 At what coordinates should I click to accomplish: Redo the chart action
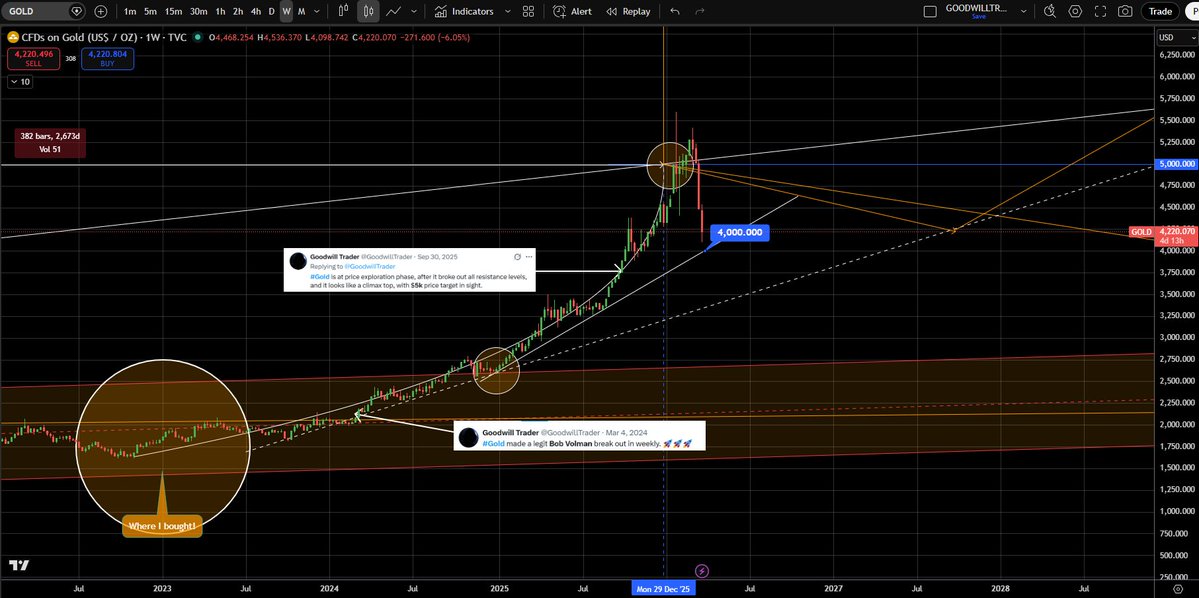click(x=699, y=11)
